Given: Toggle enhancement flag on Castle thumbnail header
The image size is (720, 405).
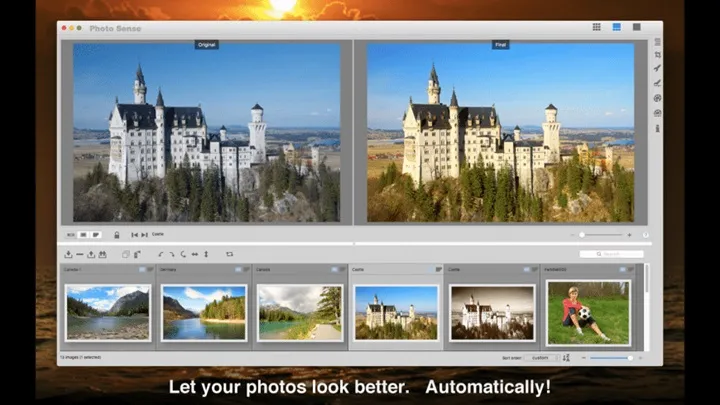Looking at the screenshot, I should coord(438,269).
